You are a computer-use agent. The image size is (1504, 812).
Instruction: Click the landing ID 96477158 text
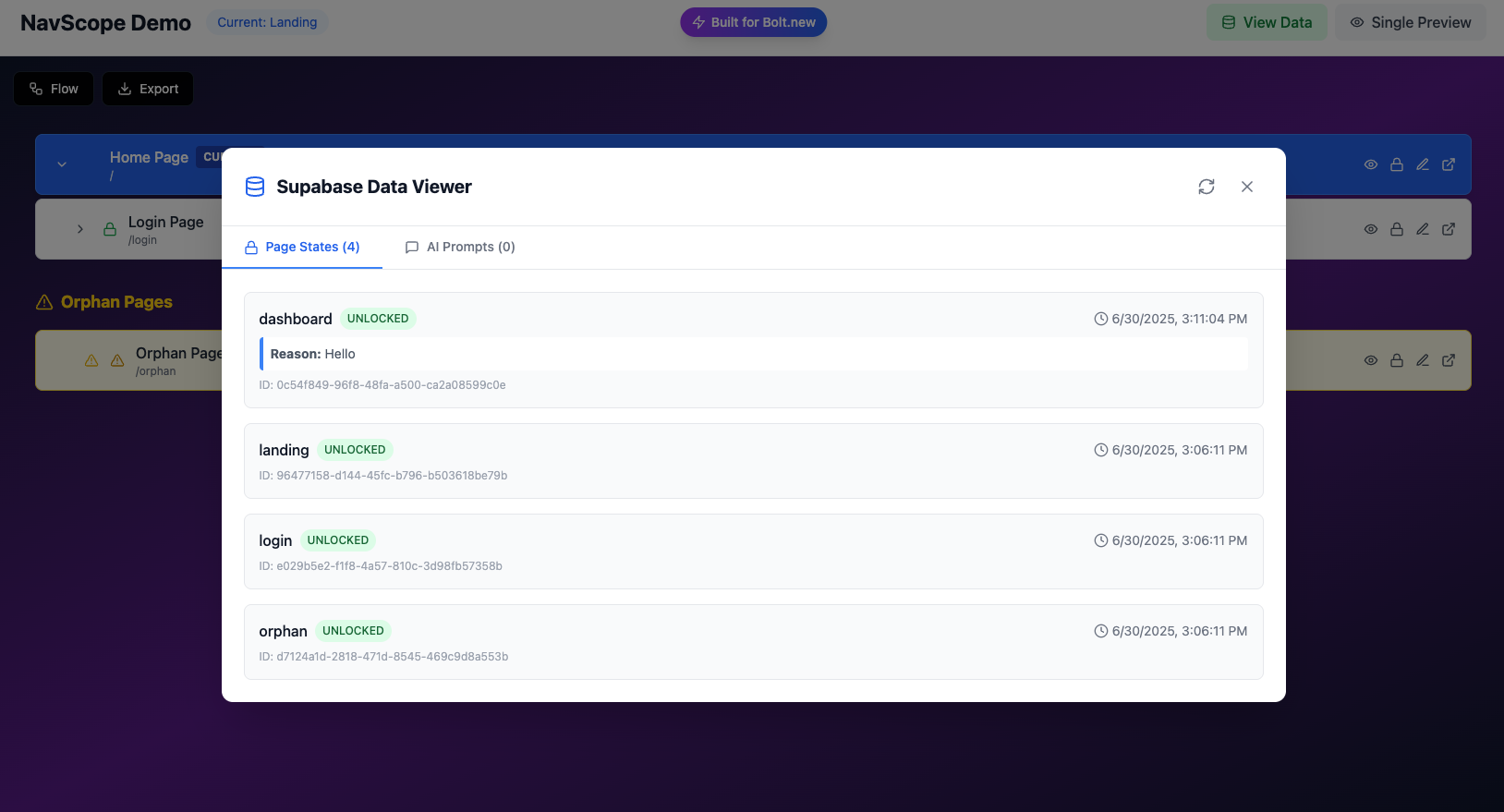click(x=383, y=476)
